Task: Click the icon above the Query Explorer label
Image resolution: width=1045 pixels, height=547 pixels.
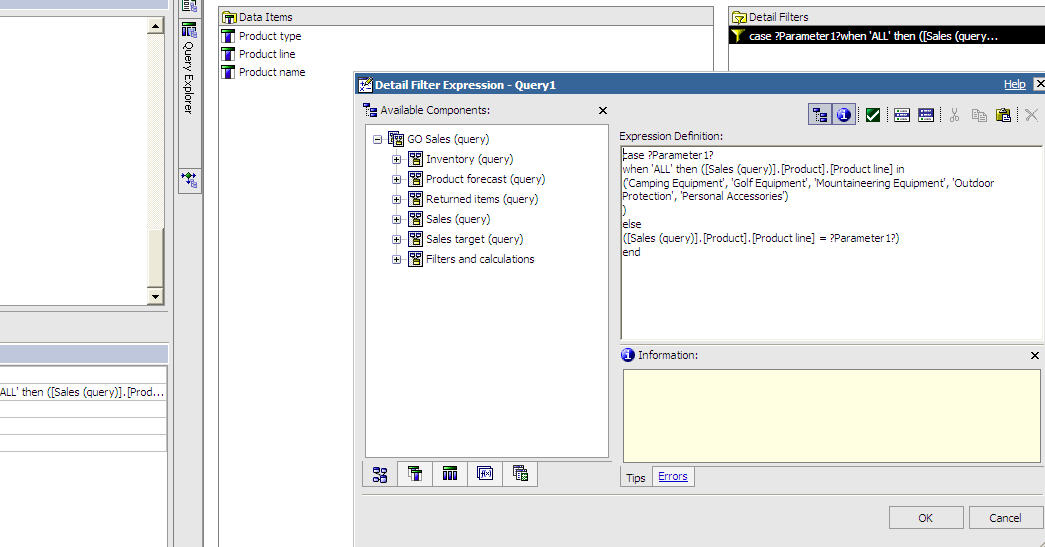Action: pos(189,29)
